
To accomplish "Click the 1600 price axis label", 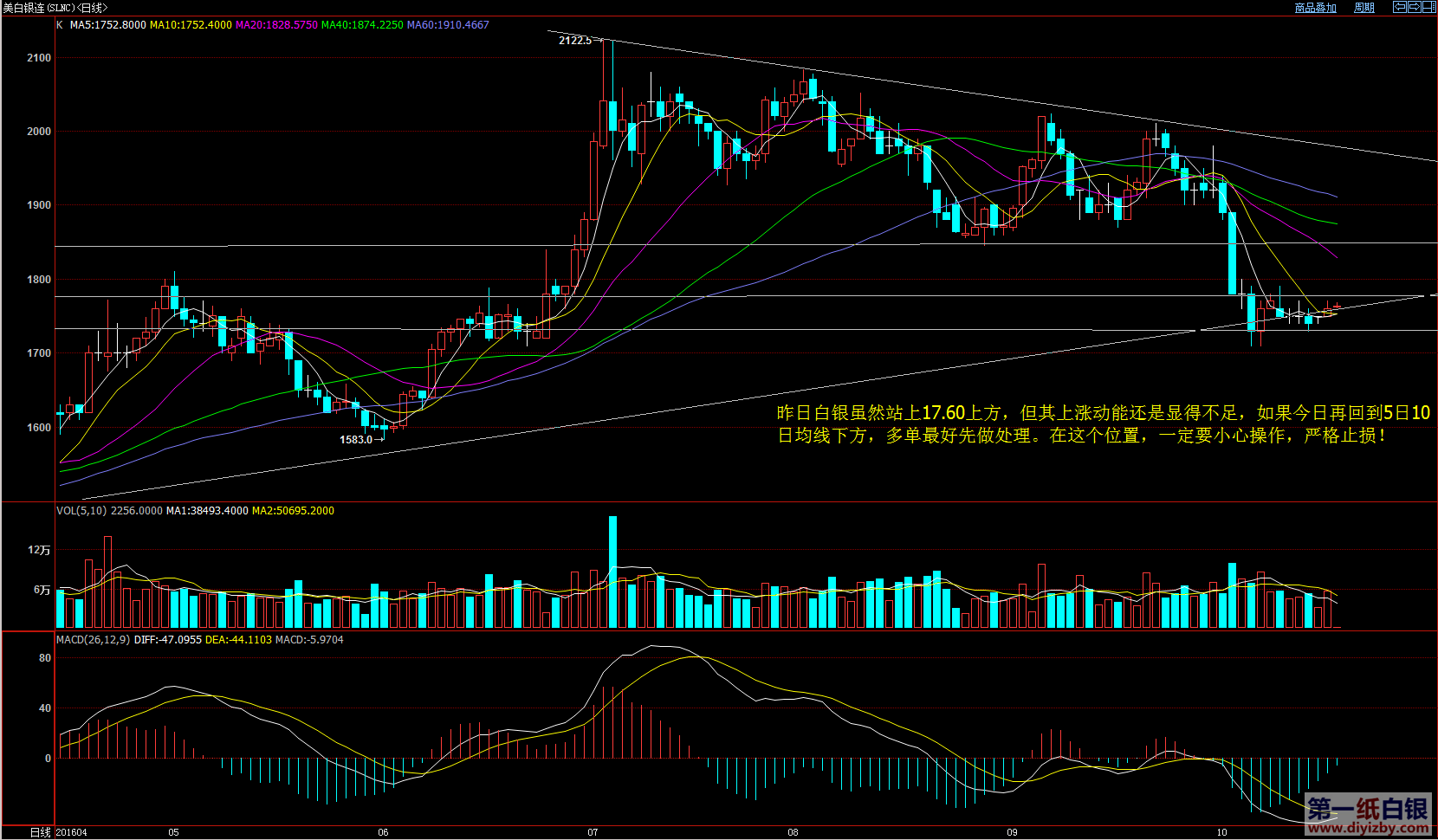I will tap(39, 427).
